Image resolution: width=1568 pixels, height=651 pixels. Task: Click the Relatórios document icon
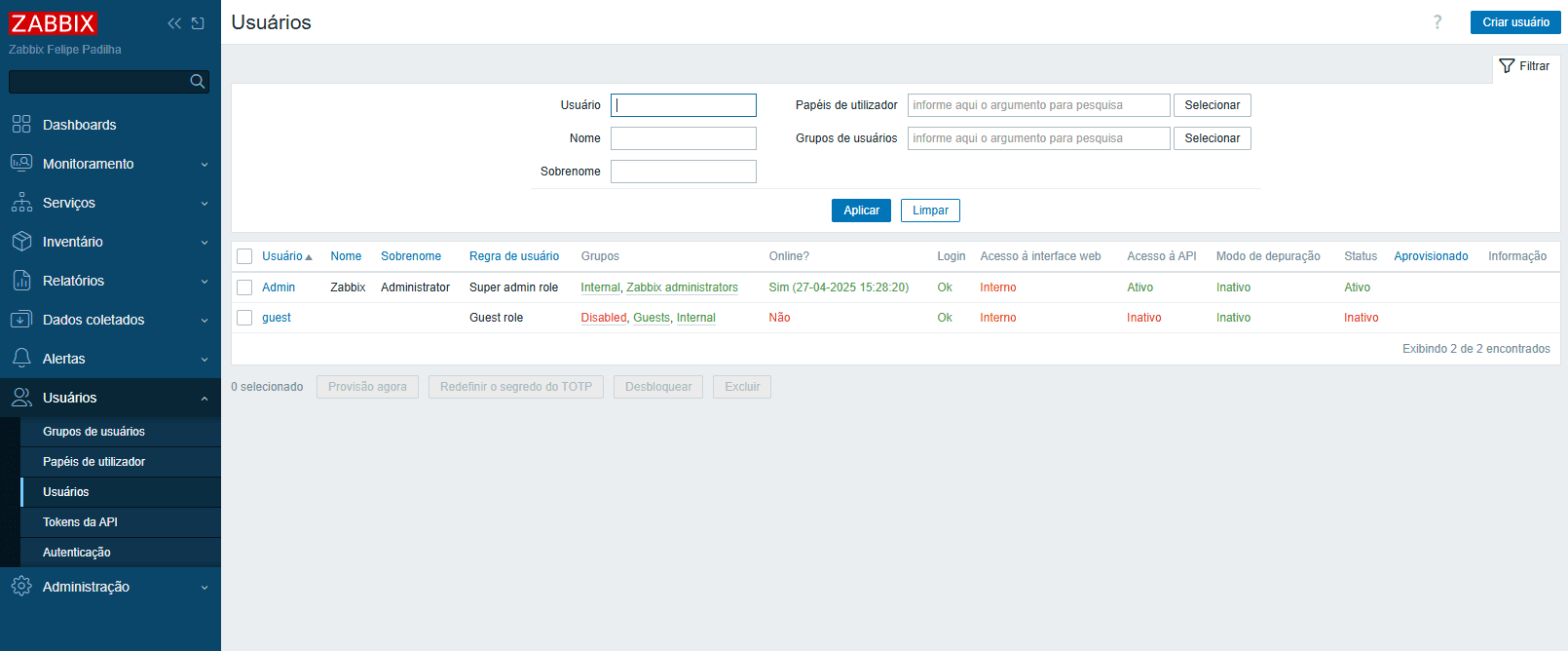(x=21, y=281)
